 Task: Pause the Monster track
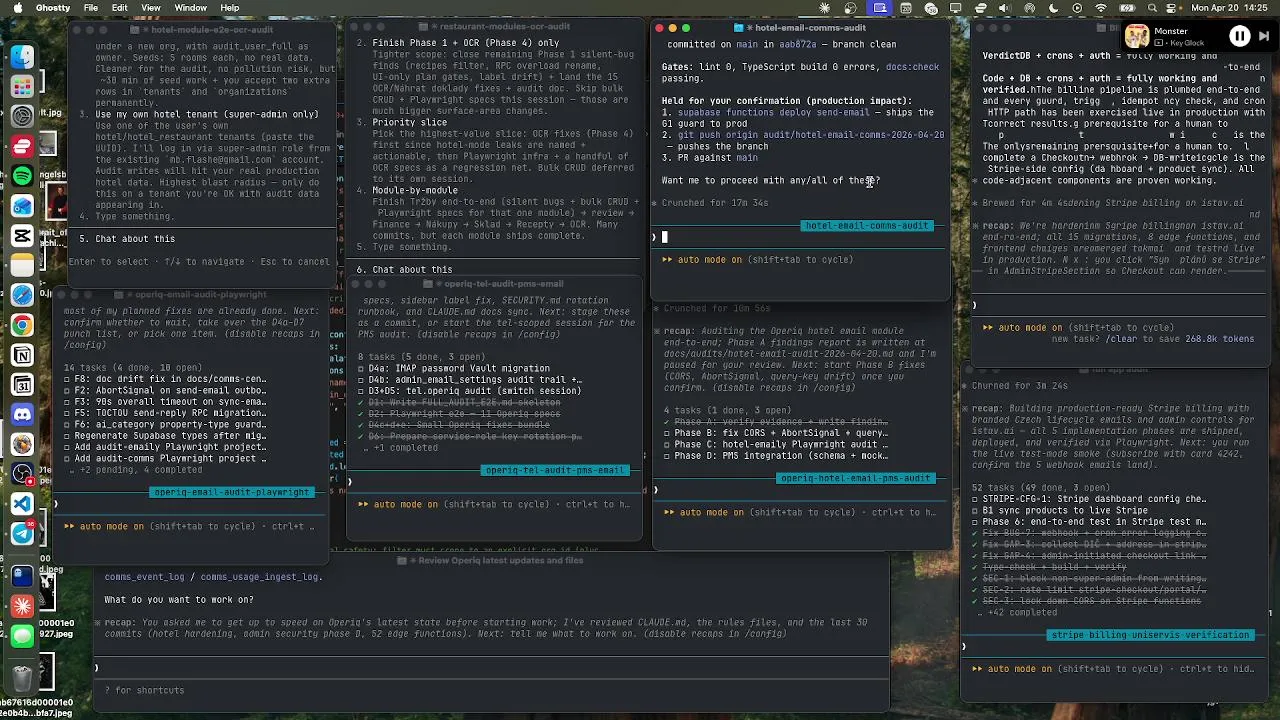click(1239, 37)
